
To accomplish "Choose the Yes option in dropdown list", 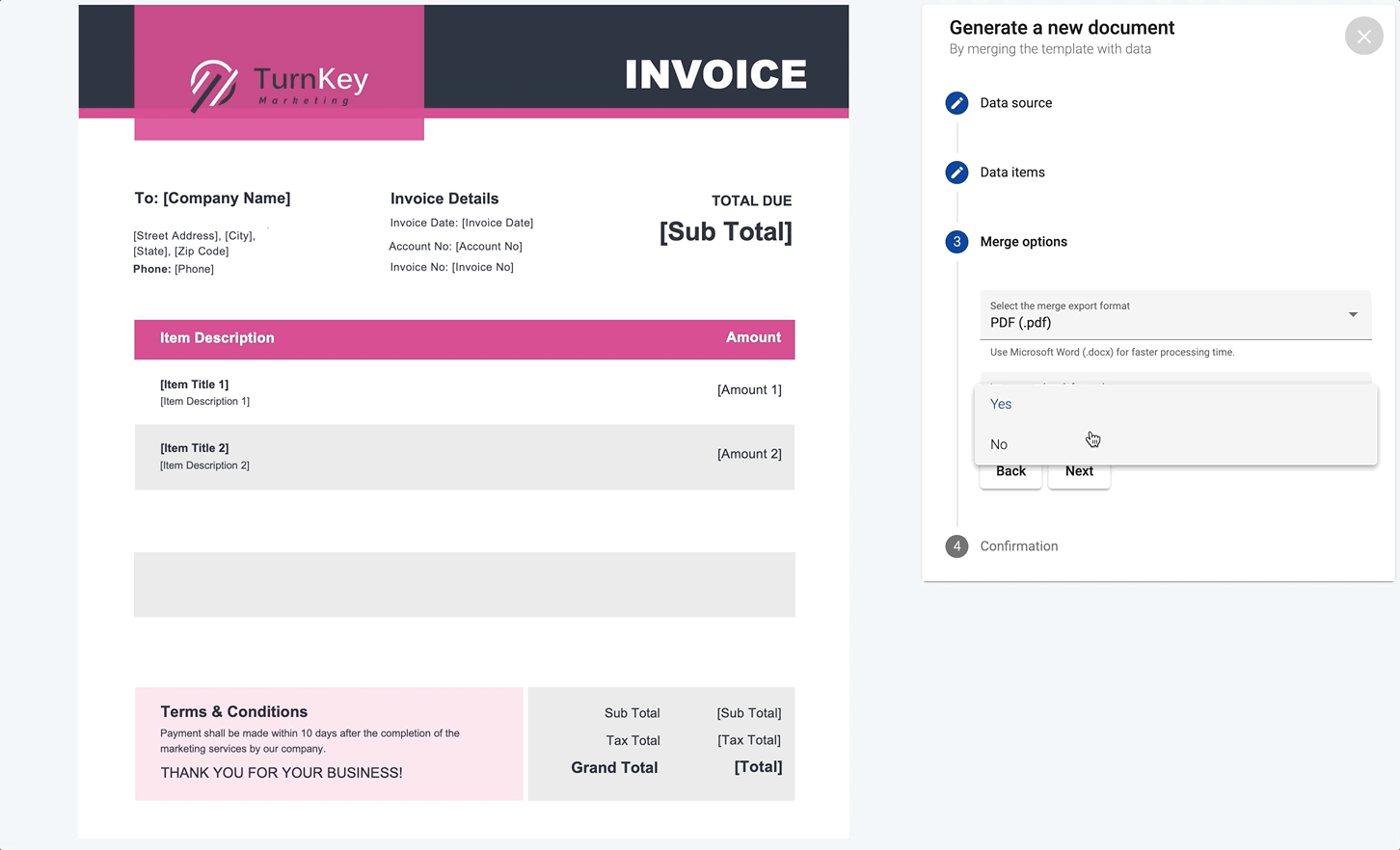I will click(x=1175, y=404).
